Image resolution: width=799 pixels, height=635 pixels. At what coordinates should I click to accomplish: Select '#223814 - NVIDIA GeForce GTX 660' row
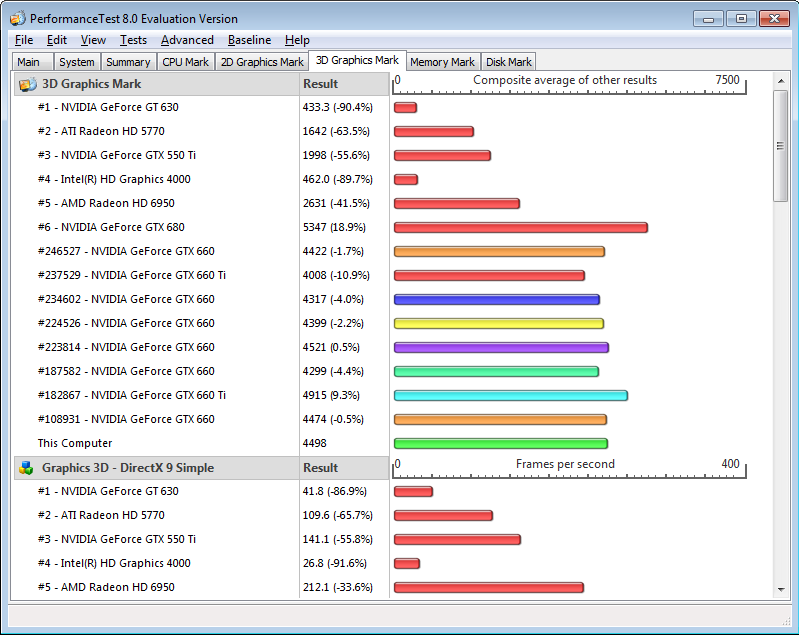tap(126, 347)
